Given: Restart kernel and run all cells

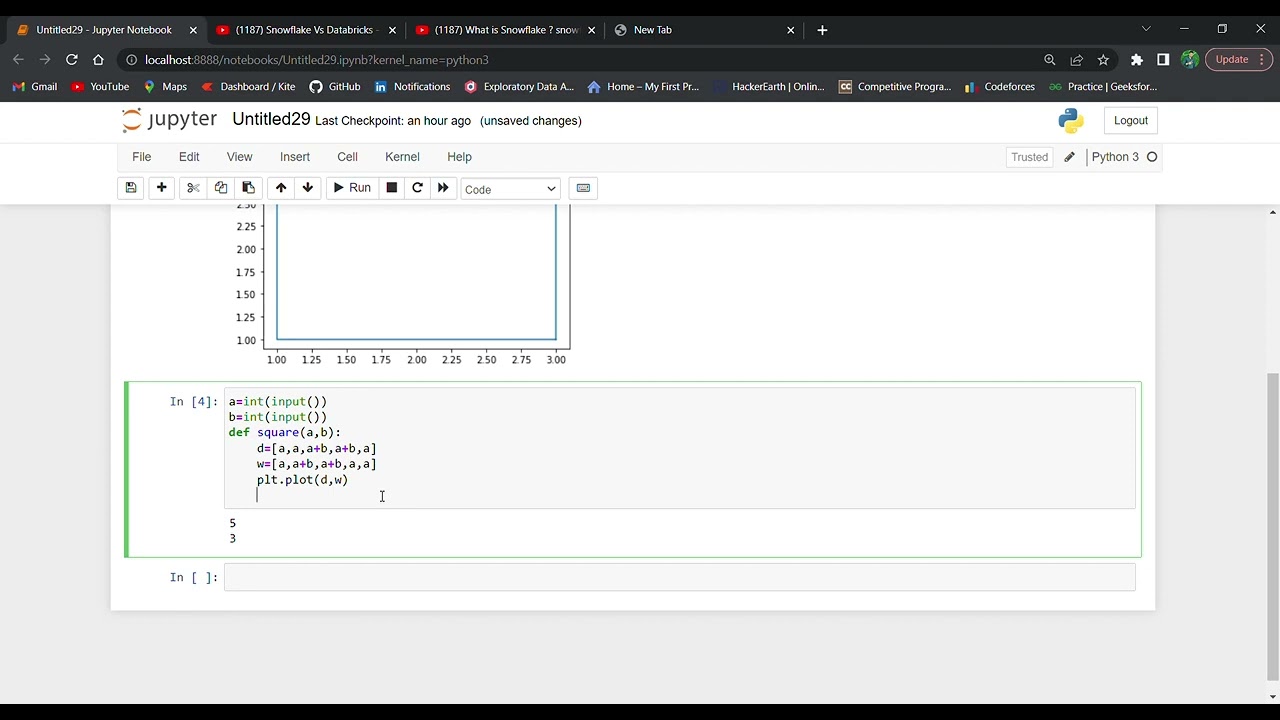Looking at the screenshot, I should point(443,188).
